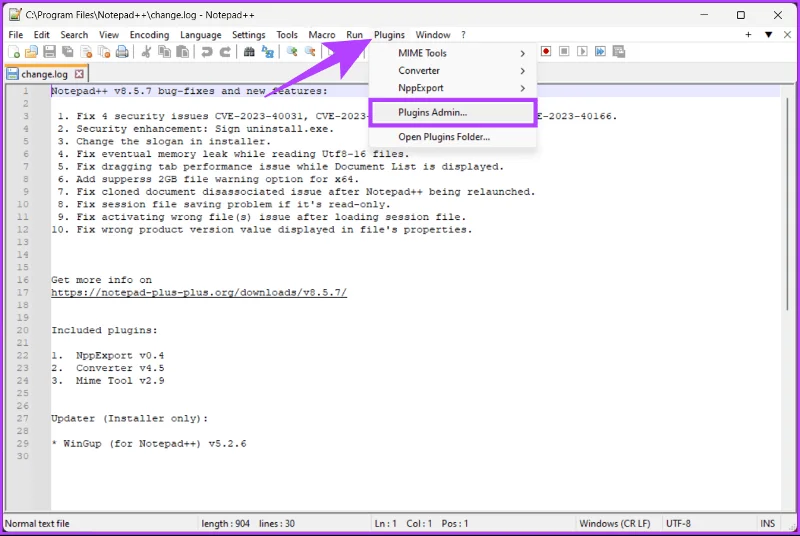Open the Window menu
800x536 pixels.
click(433, 35)
